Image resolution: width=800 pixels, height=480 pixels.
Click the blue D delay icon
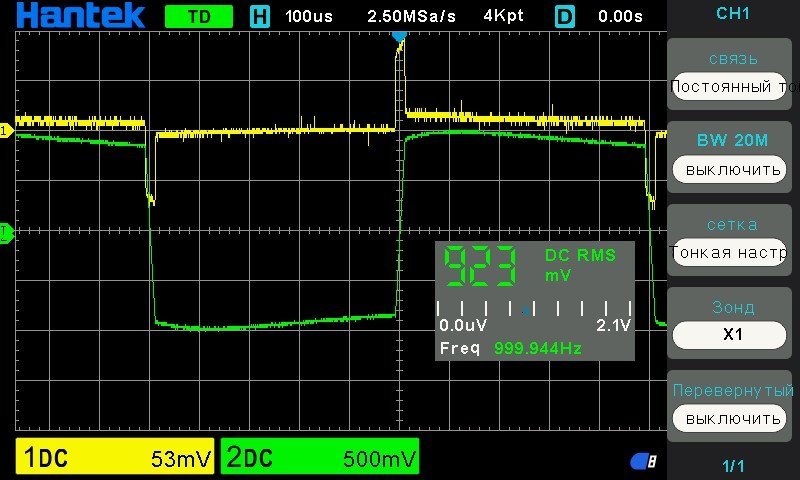(566, 16)
